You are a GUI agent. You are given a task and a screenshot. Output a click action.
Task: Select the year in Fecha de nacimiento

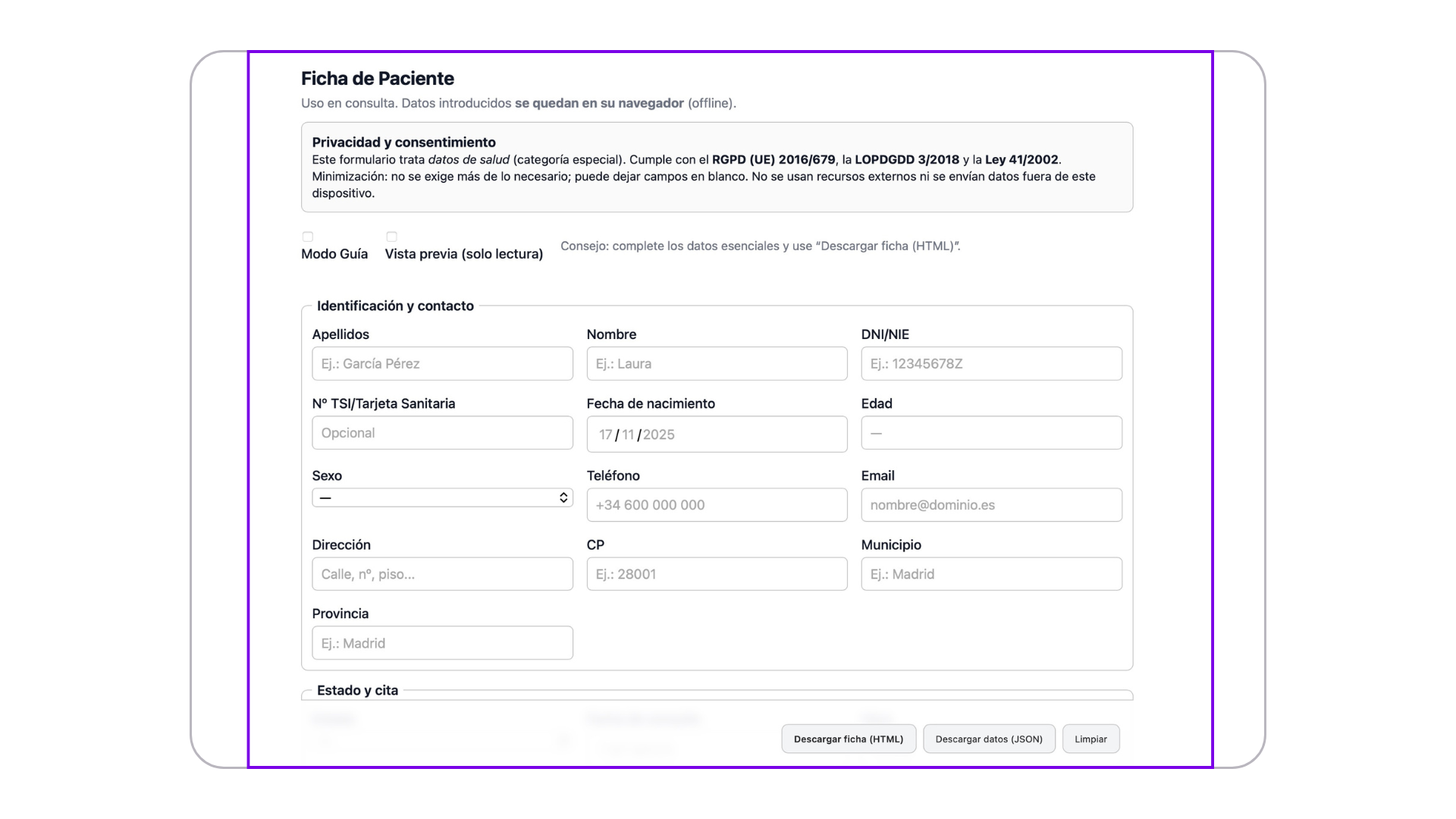pyautogui.click(x=659, y=435)
